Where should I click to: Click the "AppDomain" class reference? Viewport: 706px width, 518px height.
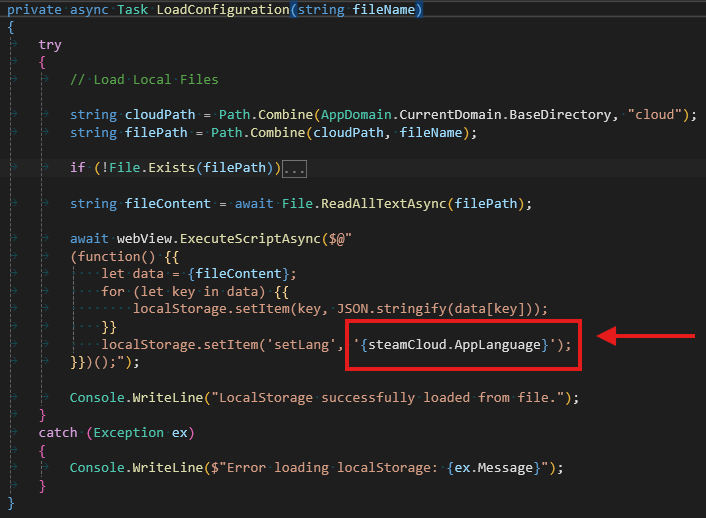(356, 115)
